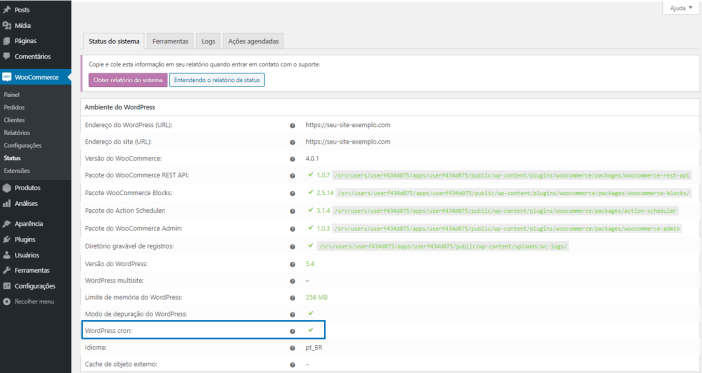Viewport: 702px width, 373px height.
Task: Click the Plugins plug icon
Action: coord(7,240)
